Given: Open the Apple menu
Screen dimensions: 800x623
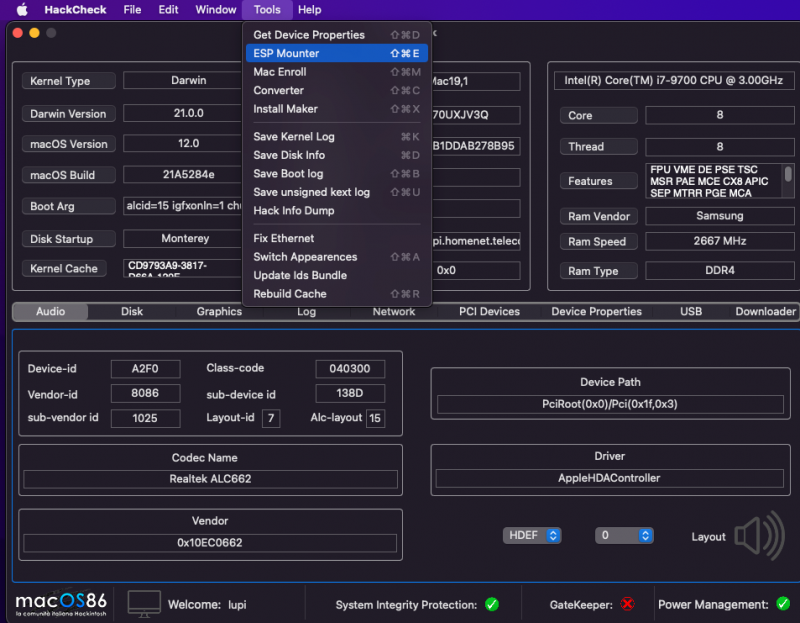Looking at the screenshot, I should tap(21, 9).
